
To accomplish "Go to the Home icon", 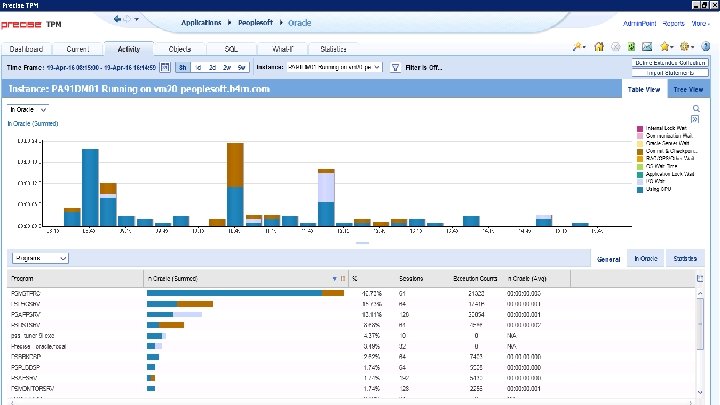I will 599,46.
